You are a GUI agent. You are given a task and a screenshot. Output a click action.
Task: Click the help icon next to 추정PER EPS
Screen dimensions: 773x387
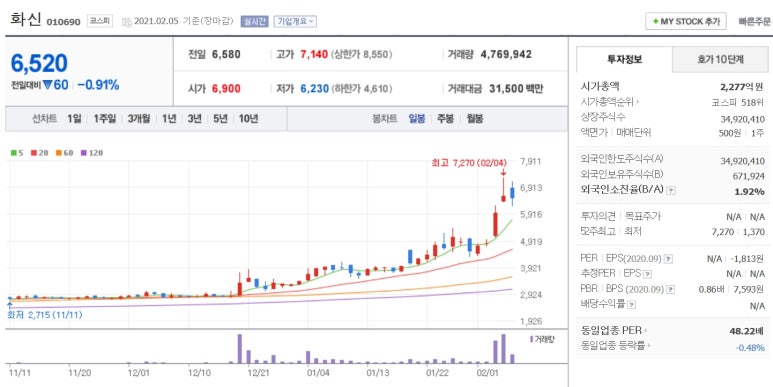pyautogui.click(x=647, y=274)
